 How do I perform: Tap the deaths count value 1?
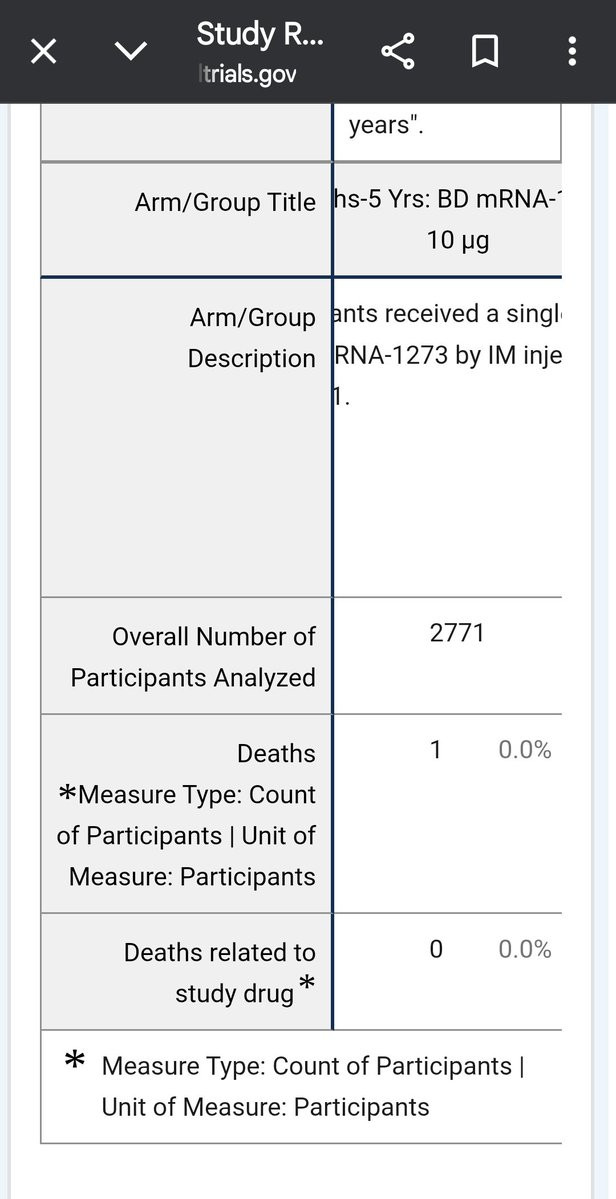pyautogui.click(x=435, y=750)
